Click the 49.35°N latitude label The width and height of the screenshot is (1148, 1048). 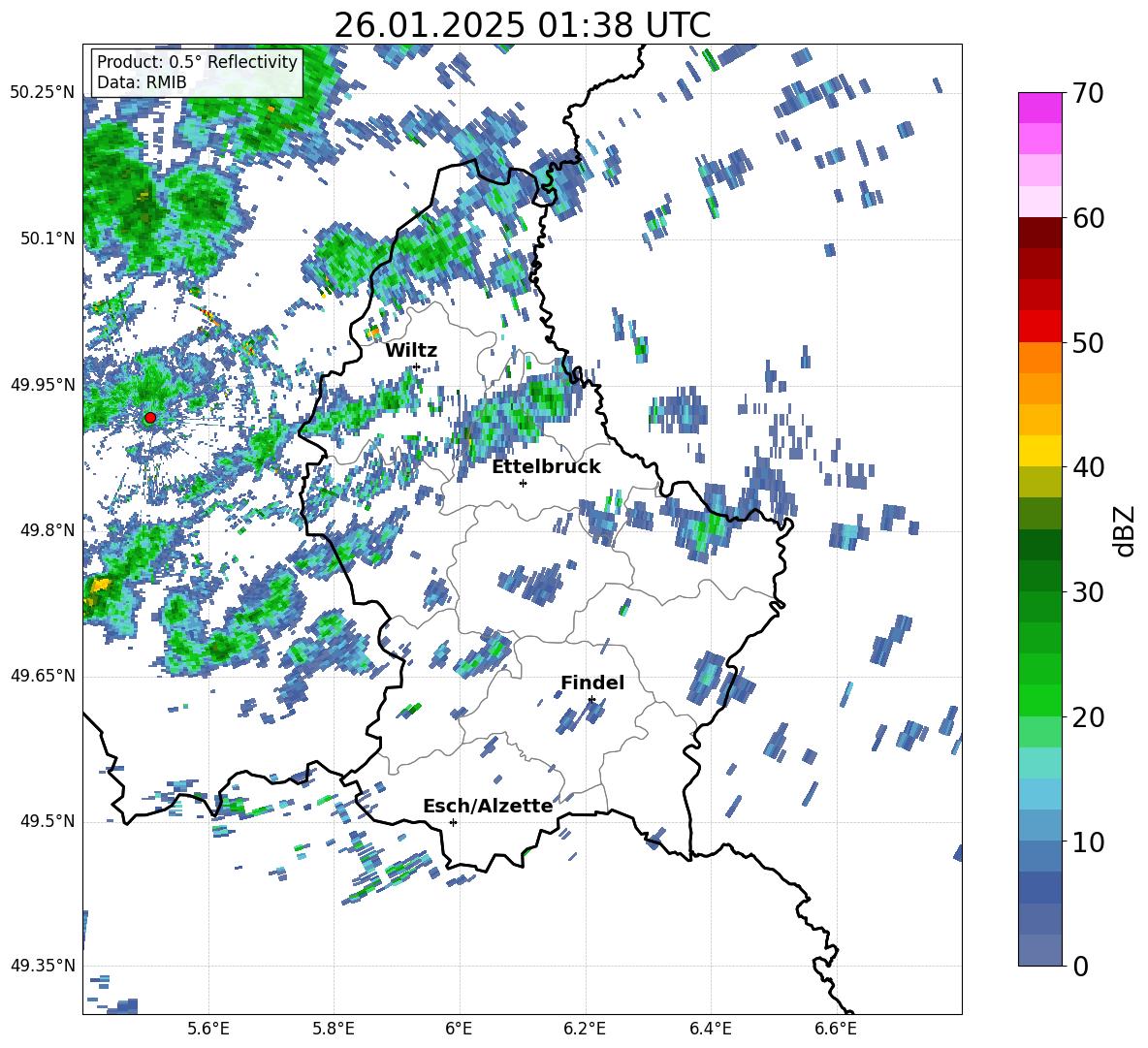(43, 966)
